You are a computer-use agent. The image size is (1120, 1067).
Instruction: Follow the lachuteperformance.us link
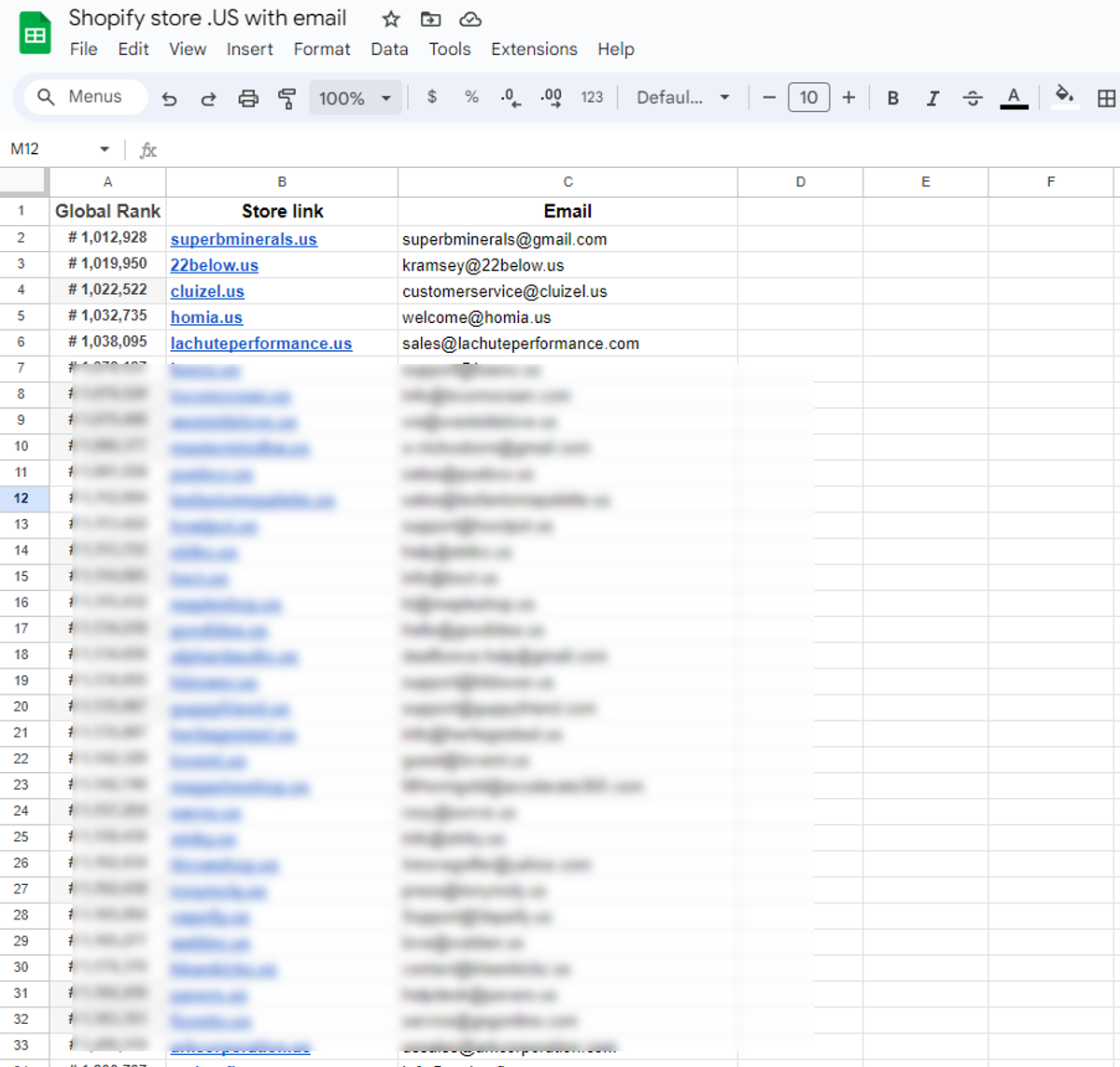coord(261,344)
